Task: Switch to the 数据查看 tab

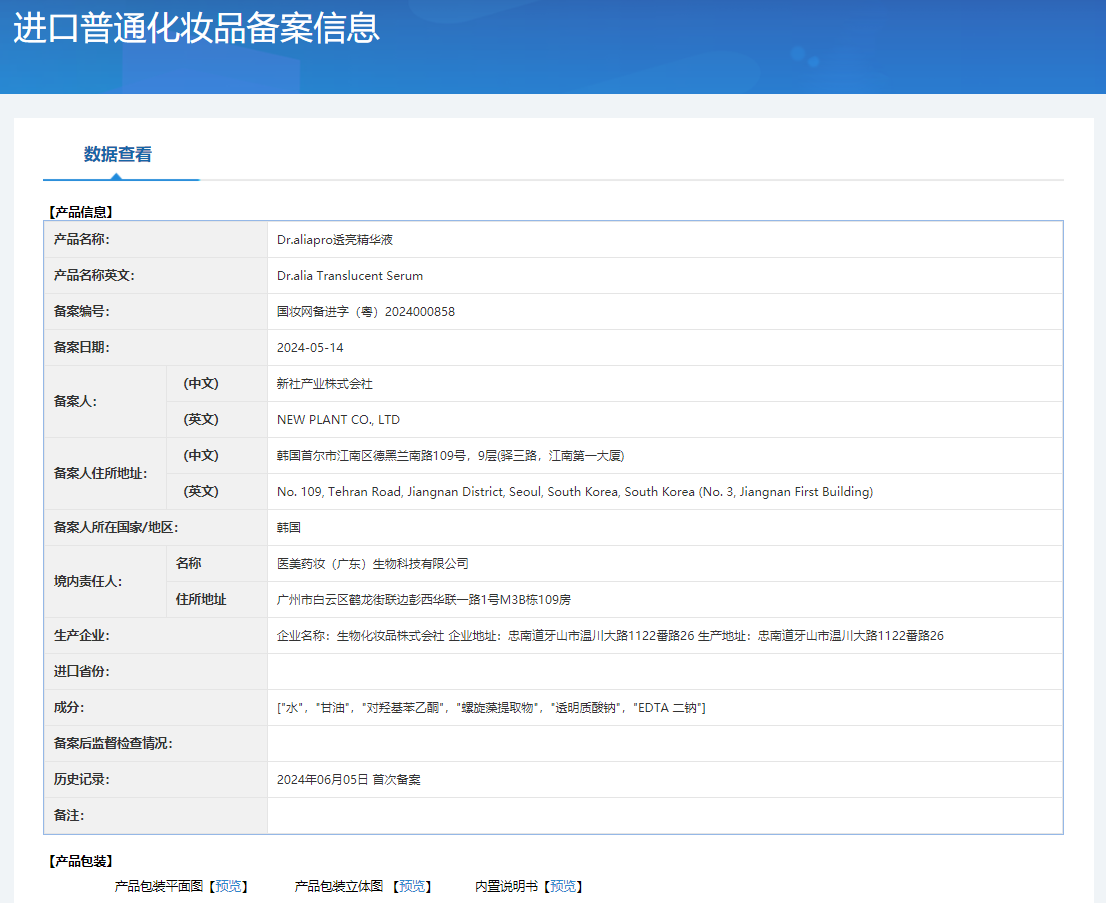Action: 118,155
